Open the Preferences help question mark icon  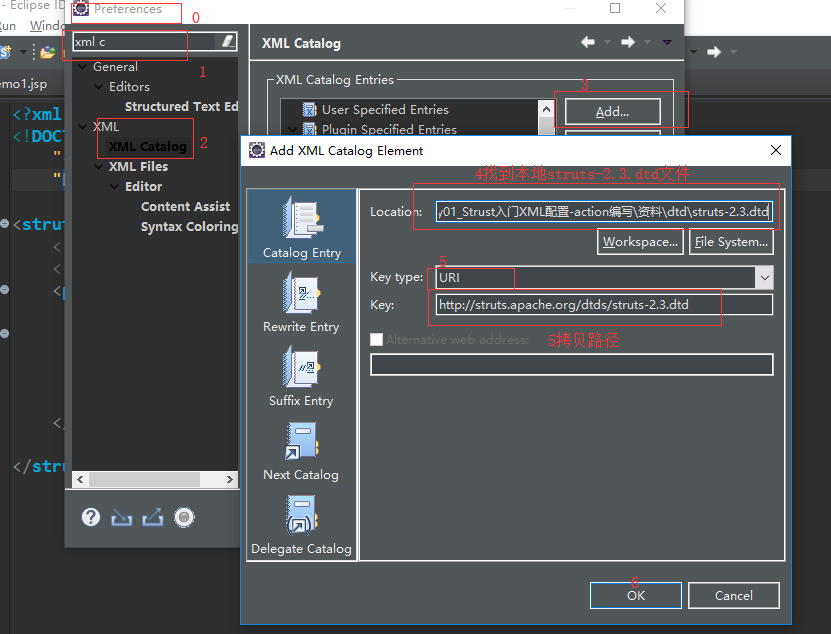pos(91,517)
